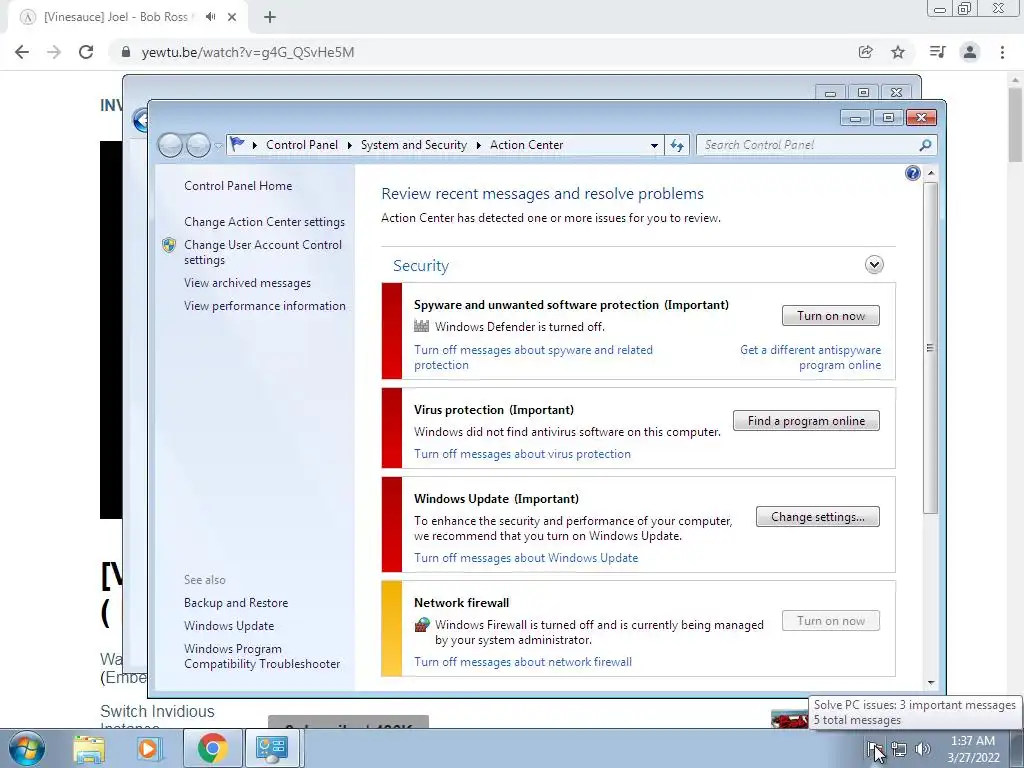
Task: Expand the root breadcrumb arrow after flag
Action: pyautogui.click(x=255, y=145)
